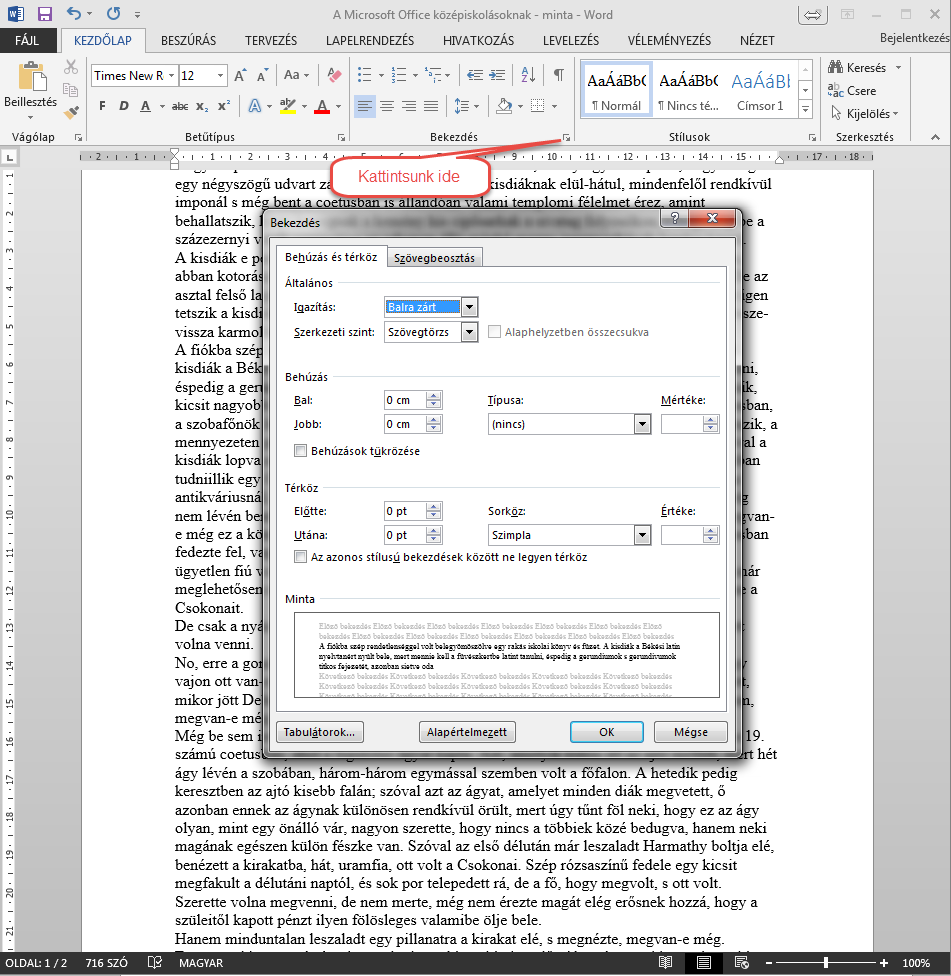This screenshot has height=976, width=951.
Task: Justify text alignment in ribbon
Action: (x=431, y=106)
